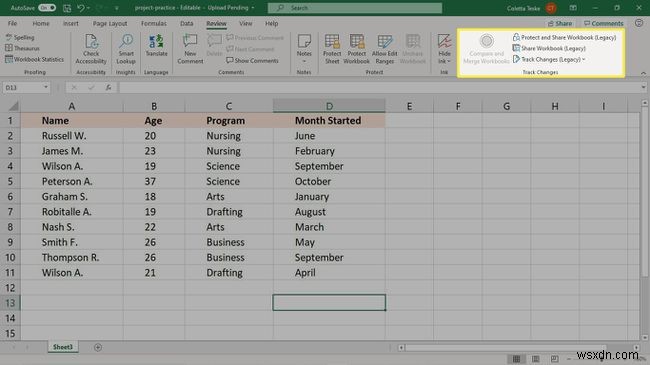Click Allow Edit Ranges icon
Image resolution: width=650 pixels, height=365 pixels.
(385, 41)
